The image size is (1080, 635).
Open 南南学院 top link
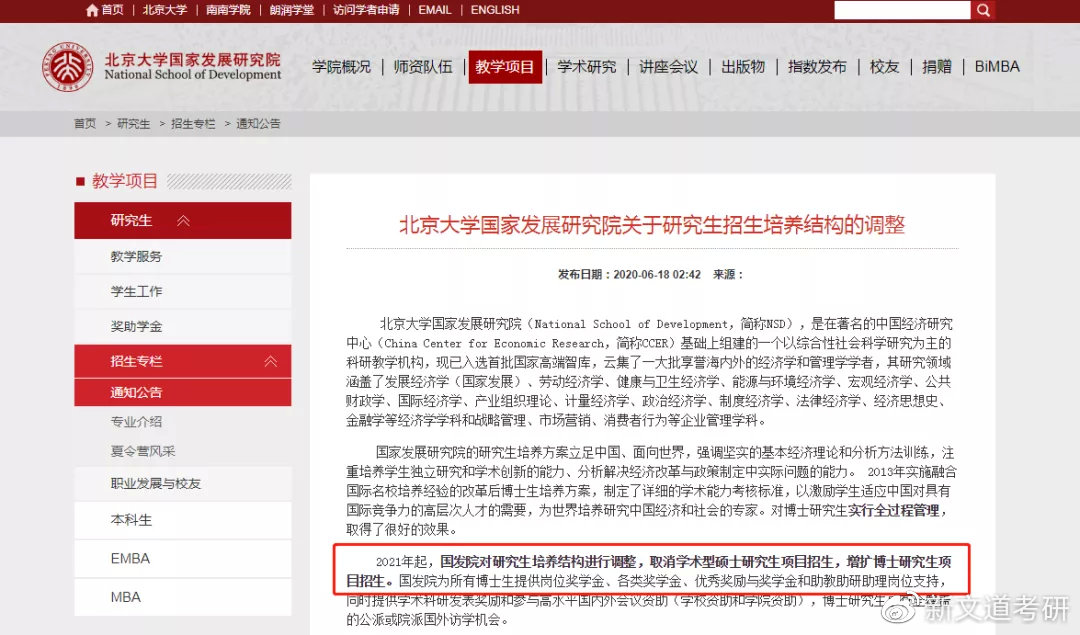[x=228, y=10]
